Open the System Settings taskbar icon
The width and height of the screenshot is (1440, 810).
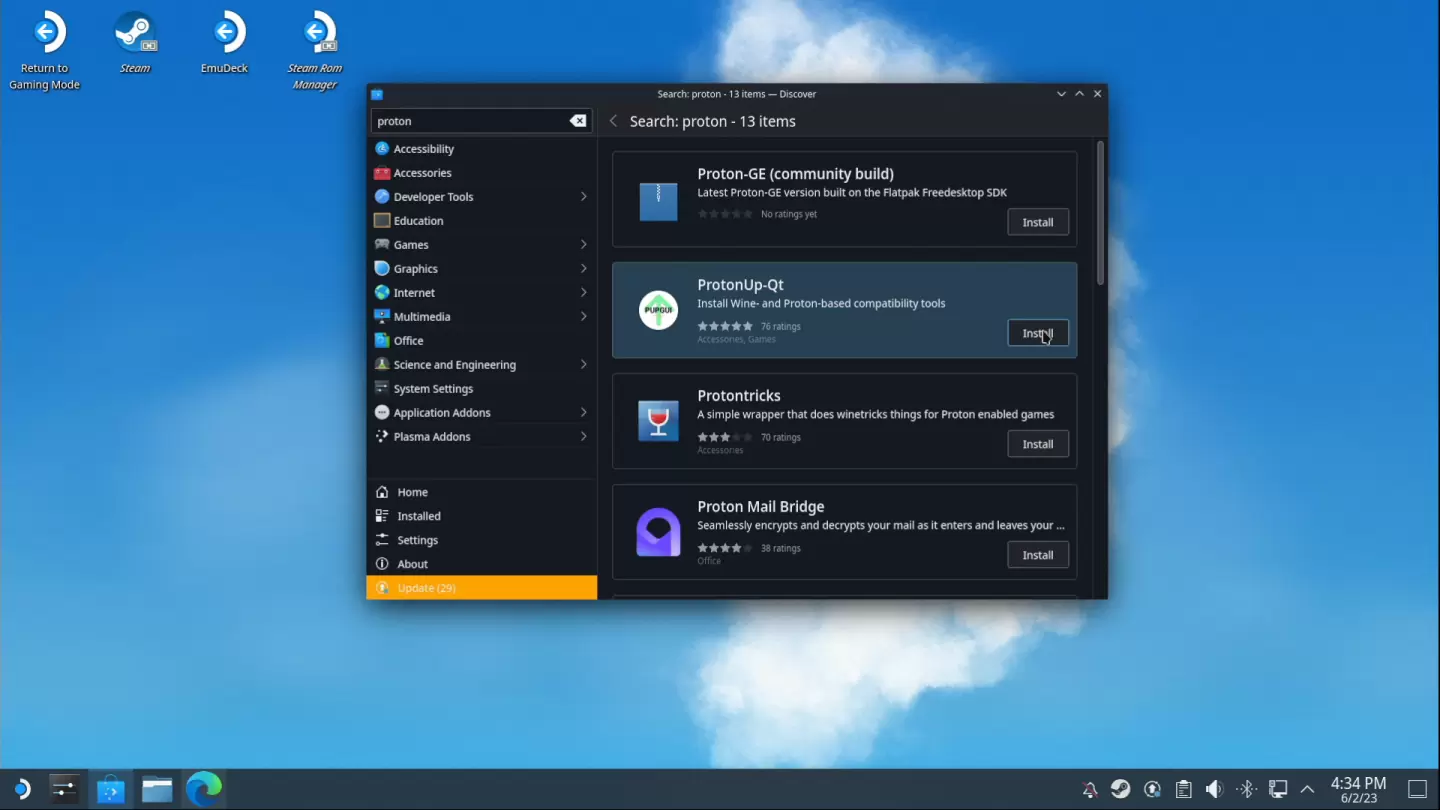pyautogui.click(x=64, y=789)
